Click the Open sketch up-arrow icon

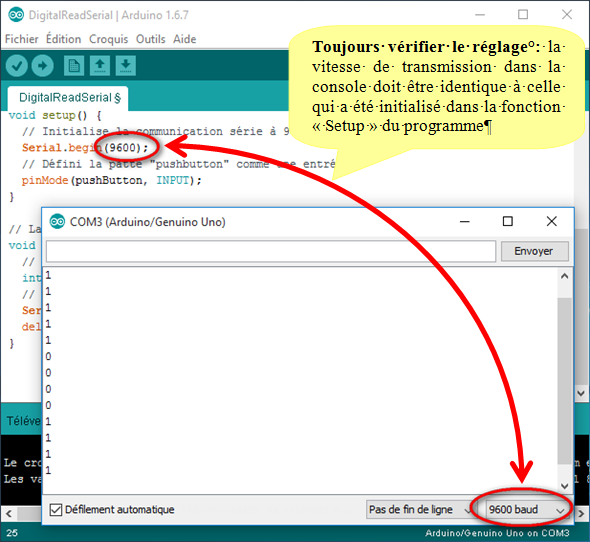coord(100,66)
